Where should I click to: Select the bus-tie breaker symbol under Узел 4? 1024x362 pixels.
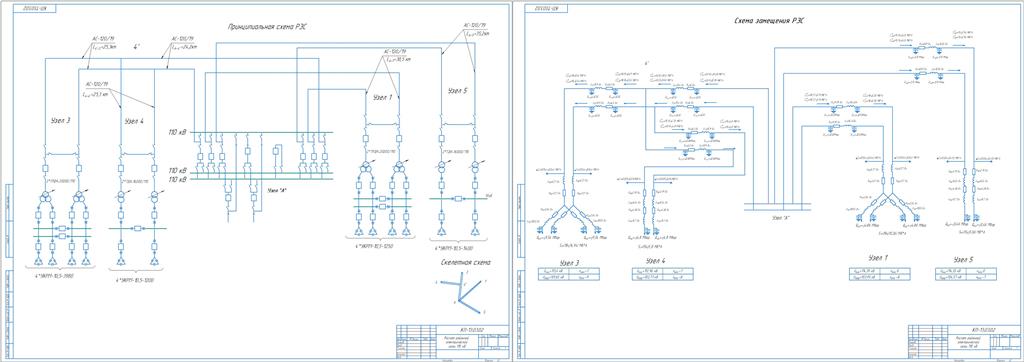pos(138,229)
